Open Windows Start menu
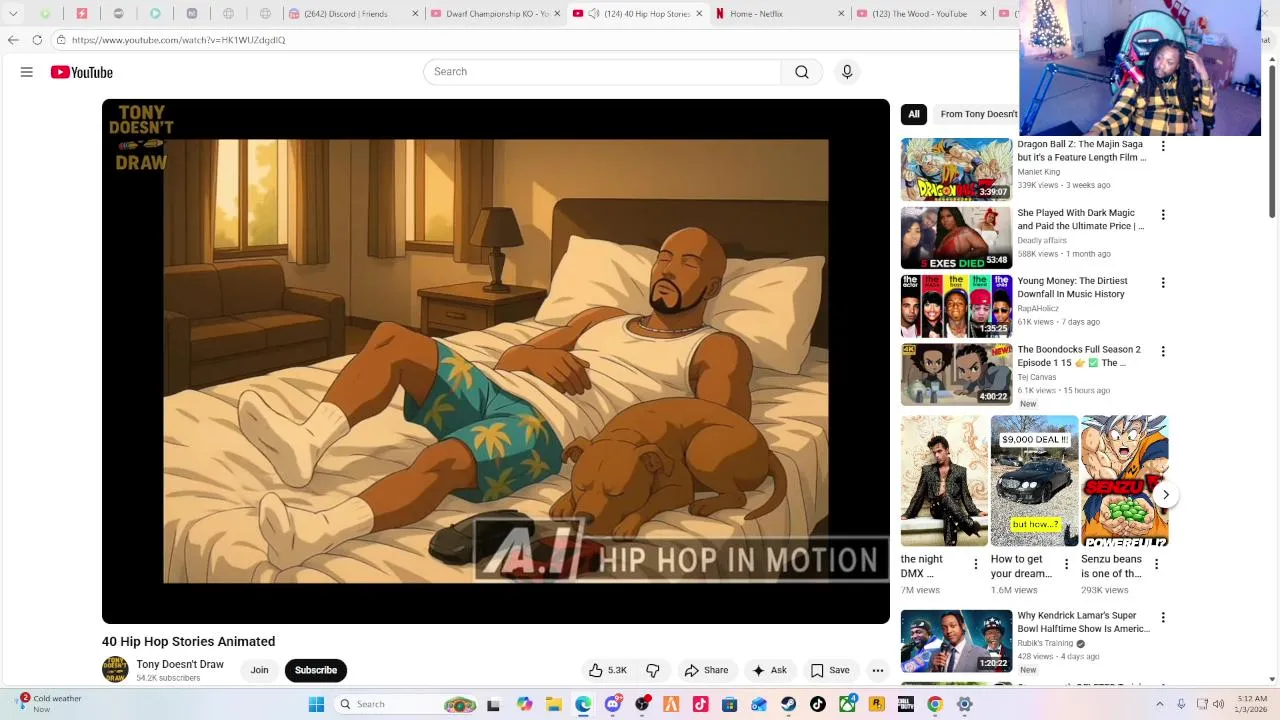The height and width of the screenshot is (720, 1280). click(x=316, y=704)
